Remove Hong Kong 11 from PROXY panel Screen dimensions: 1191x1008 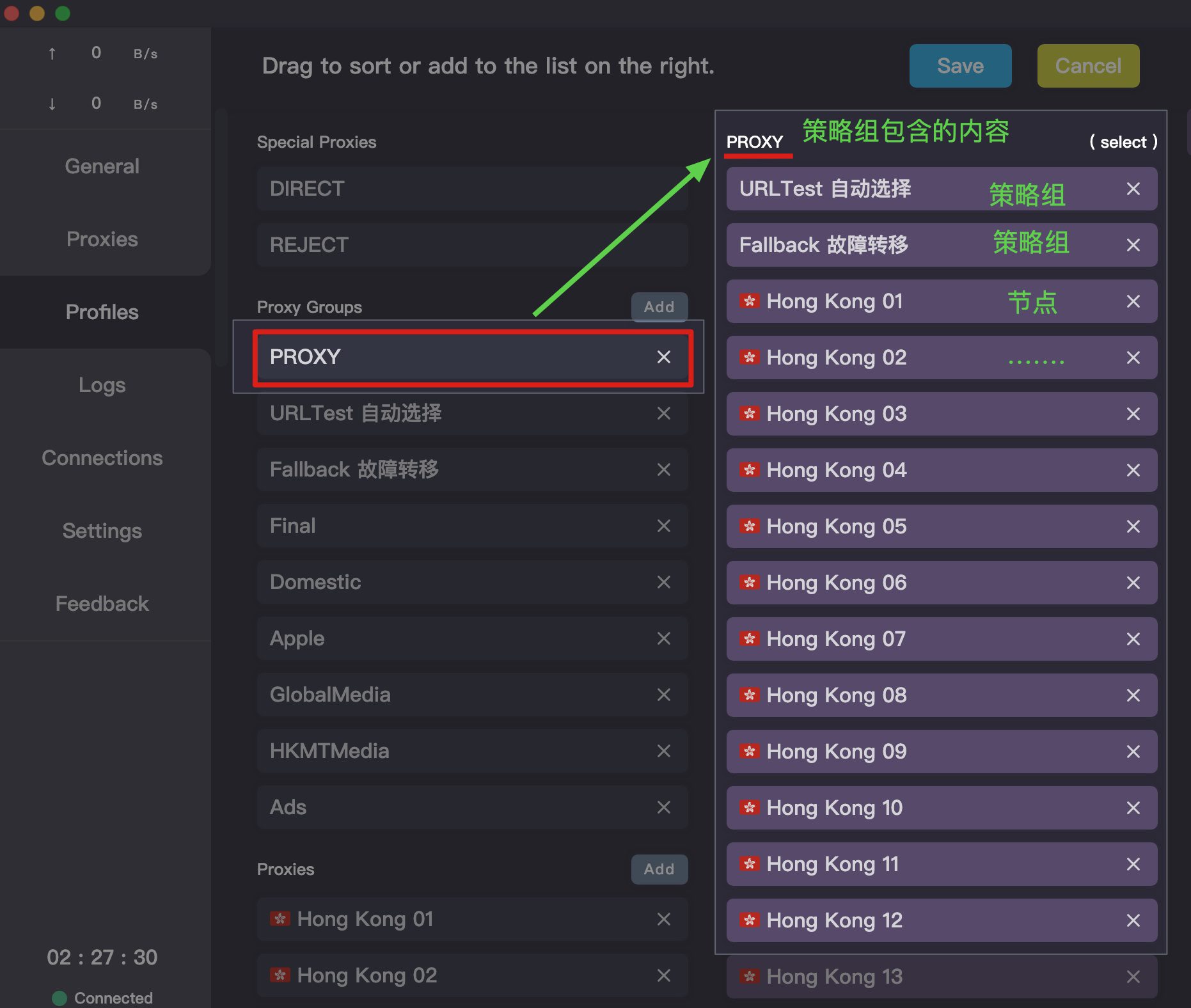1133,864
